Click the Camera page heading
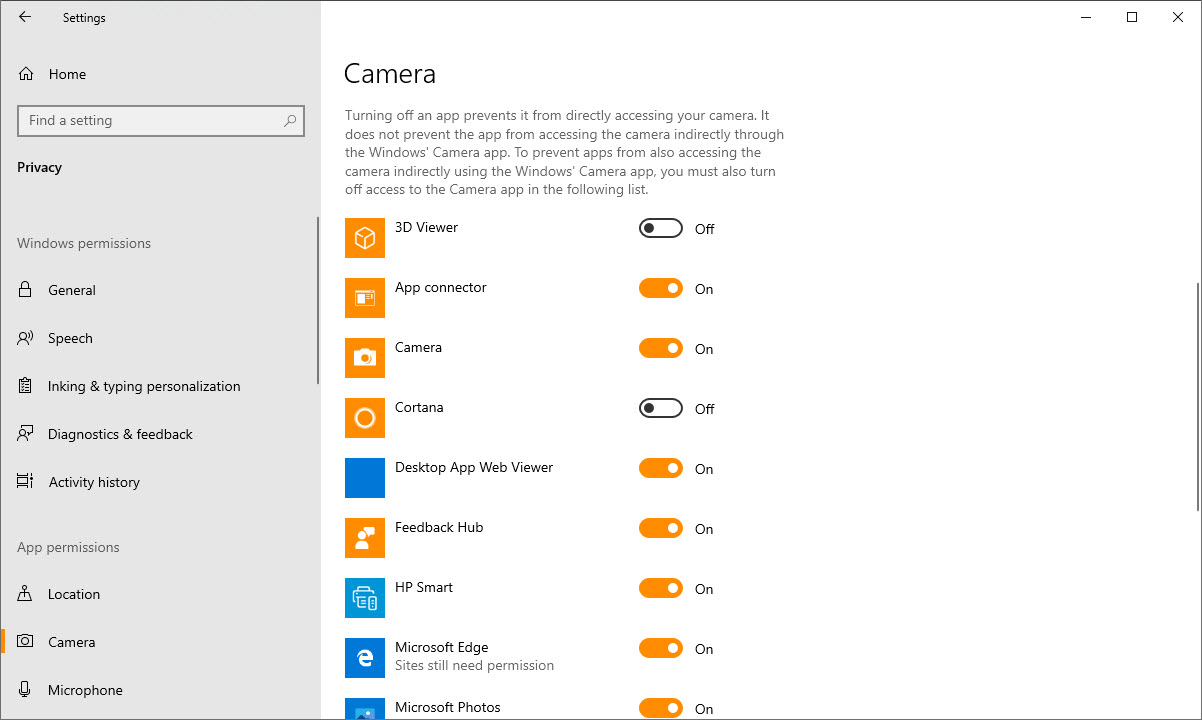The height and width of the screenshot is (720, 1202). coord(390,73)
